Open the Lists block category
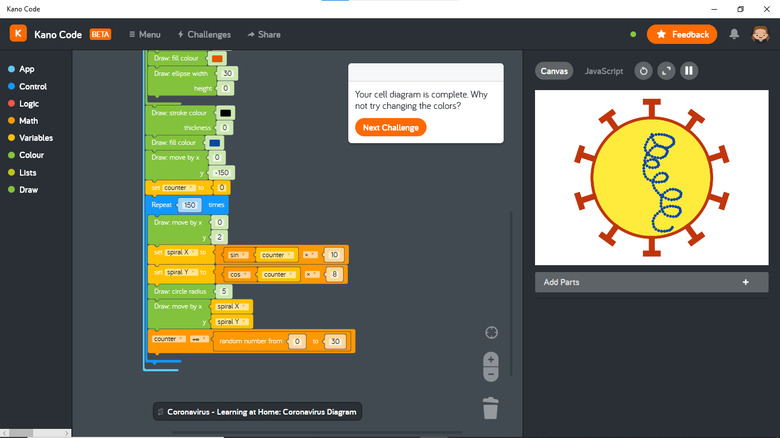Screen dimensions: 780x438 click(22, 172)
